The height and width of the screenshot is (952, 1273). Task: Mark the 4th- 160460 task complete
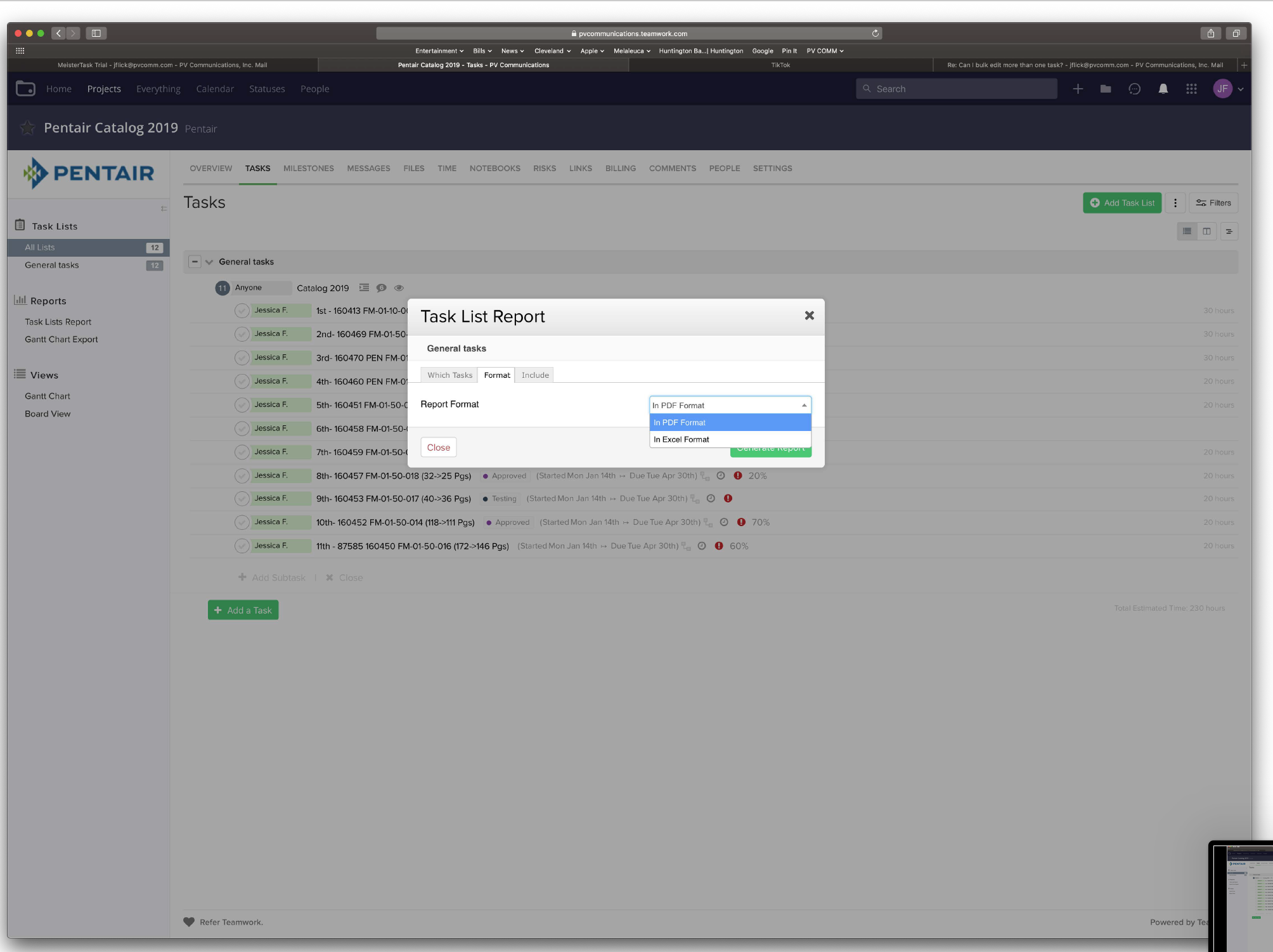[242, 381]
